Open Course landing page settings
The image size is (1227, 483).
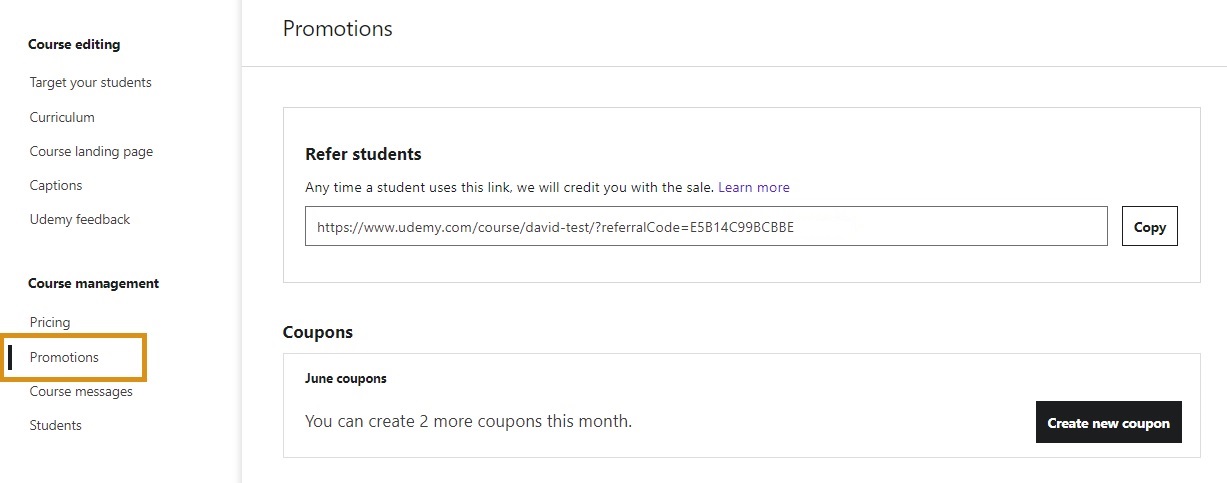[91, 152]
